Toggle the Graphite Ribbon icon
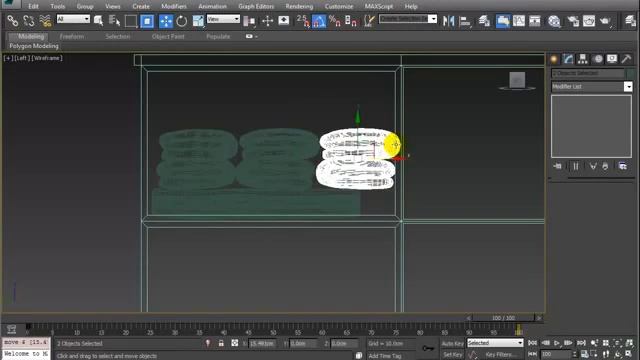 [x=503, y=21]
